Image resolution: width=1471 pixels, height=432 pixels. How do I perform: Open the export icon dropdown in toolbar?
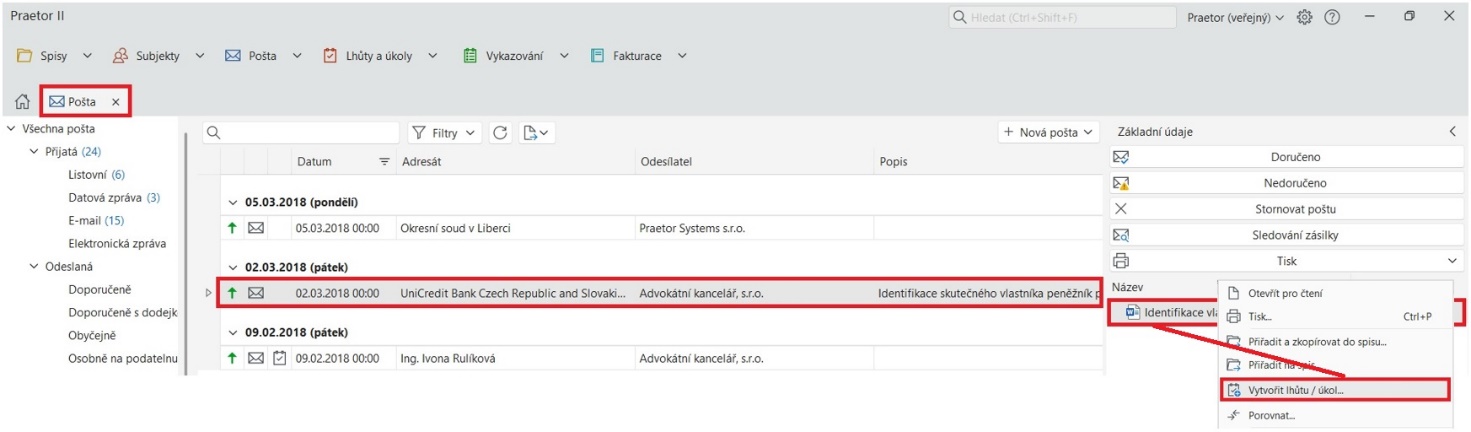537,133
